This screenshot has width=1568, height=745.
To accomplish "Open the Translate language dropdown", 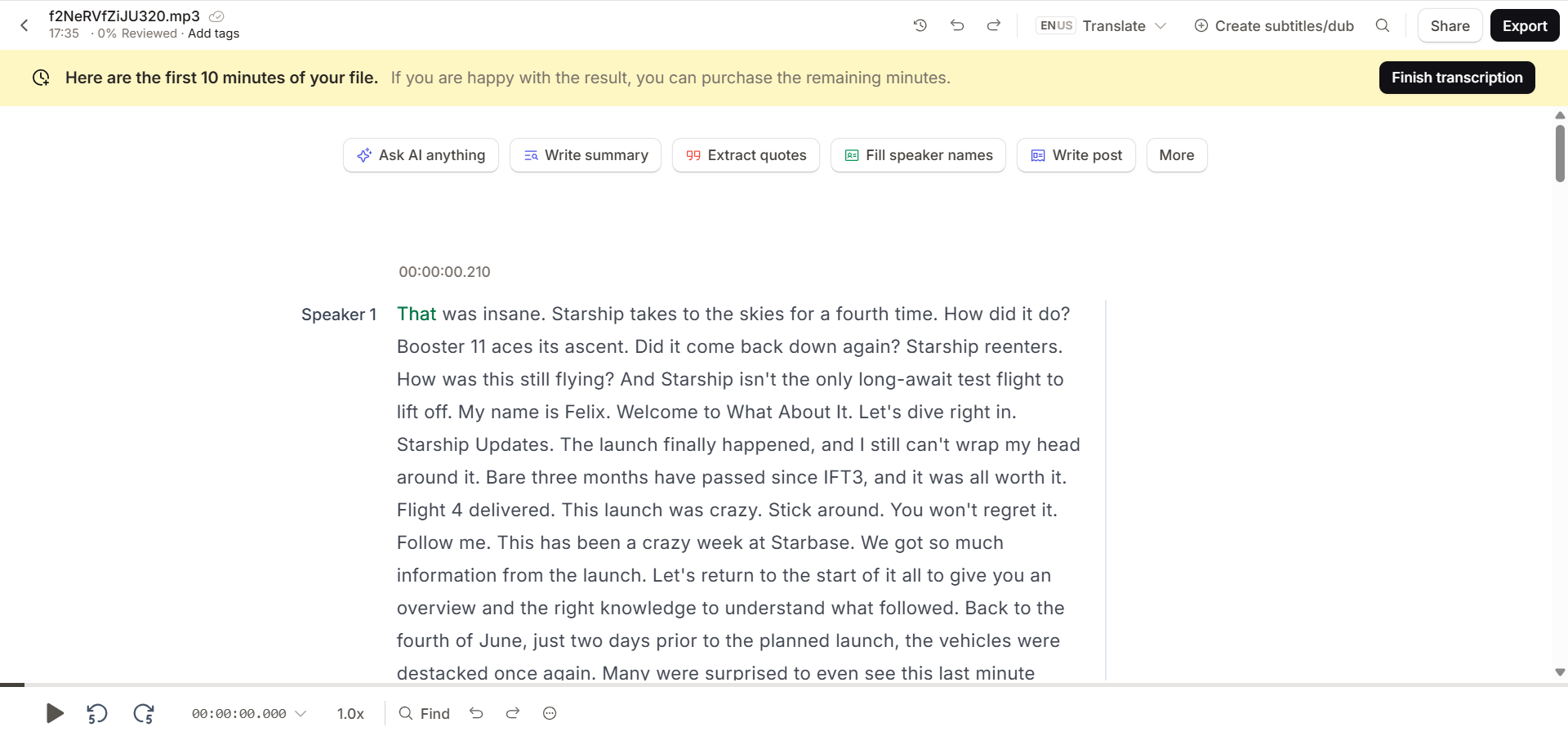I will (1124, 25).
